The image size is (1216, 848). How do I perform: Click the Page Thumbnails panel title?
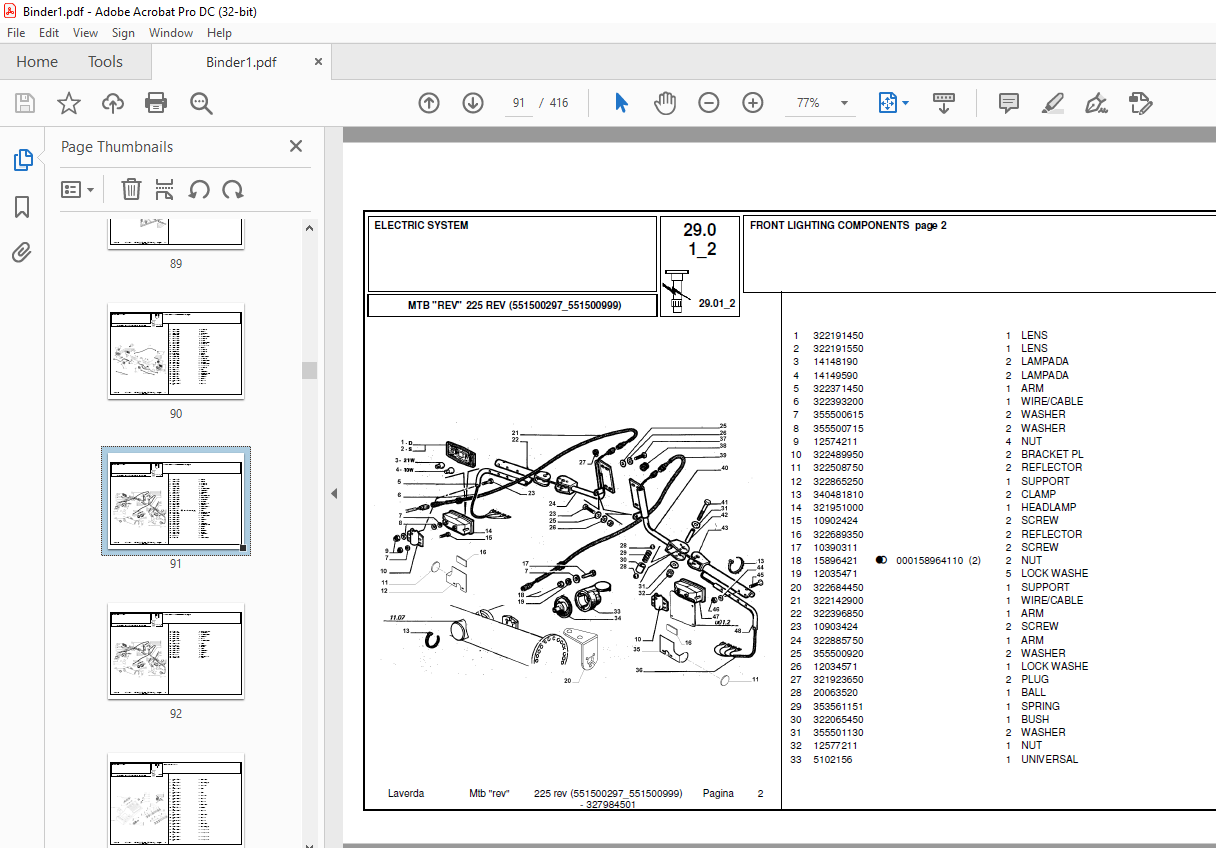[117, 146]
